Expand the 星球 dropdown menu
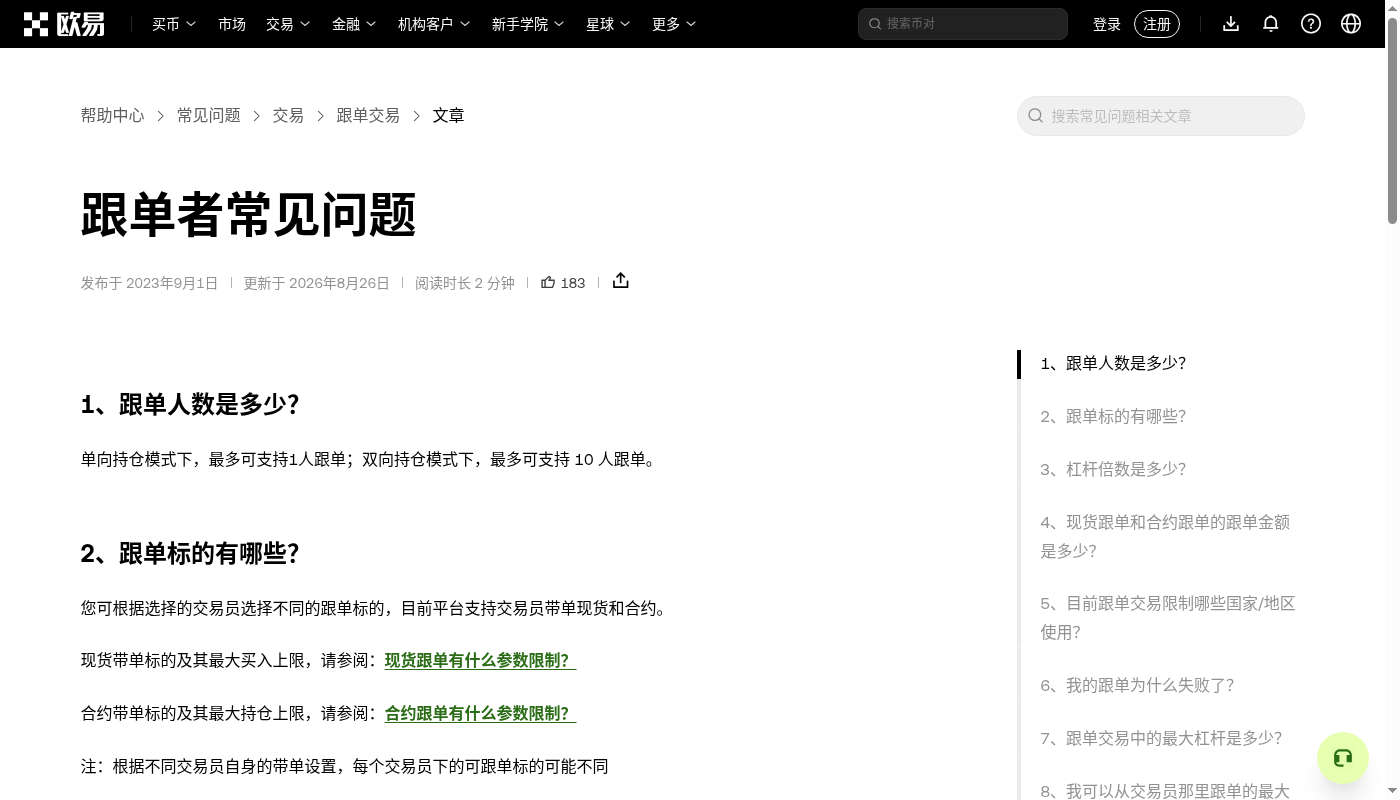 pos(608,24)
